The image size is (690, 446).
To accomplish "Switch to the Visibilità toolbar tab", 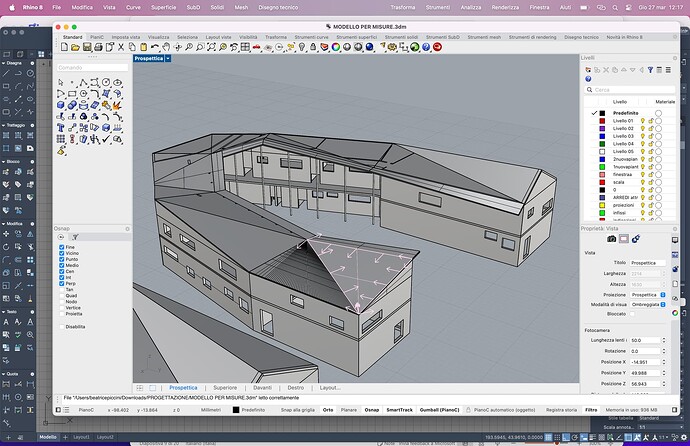I will 248,37.
